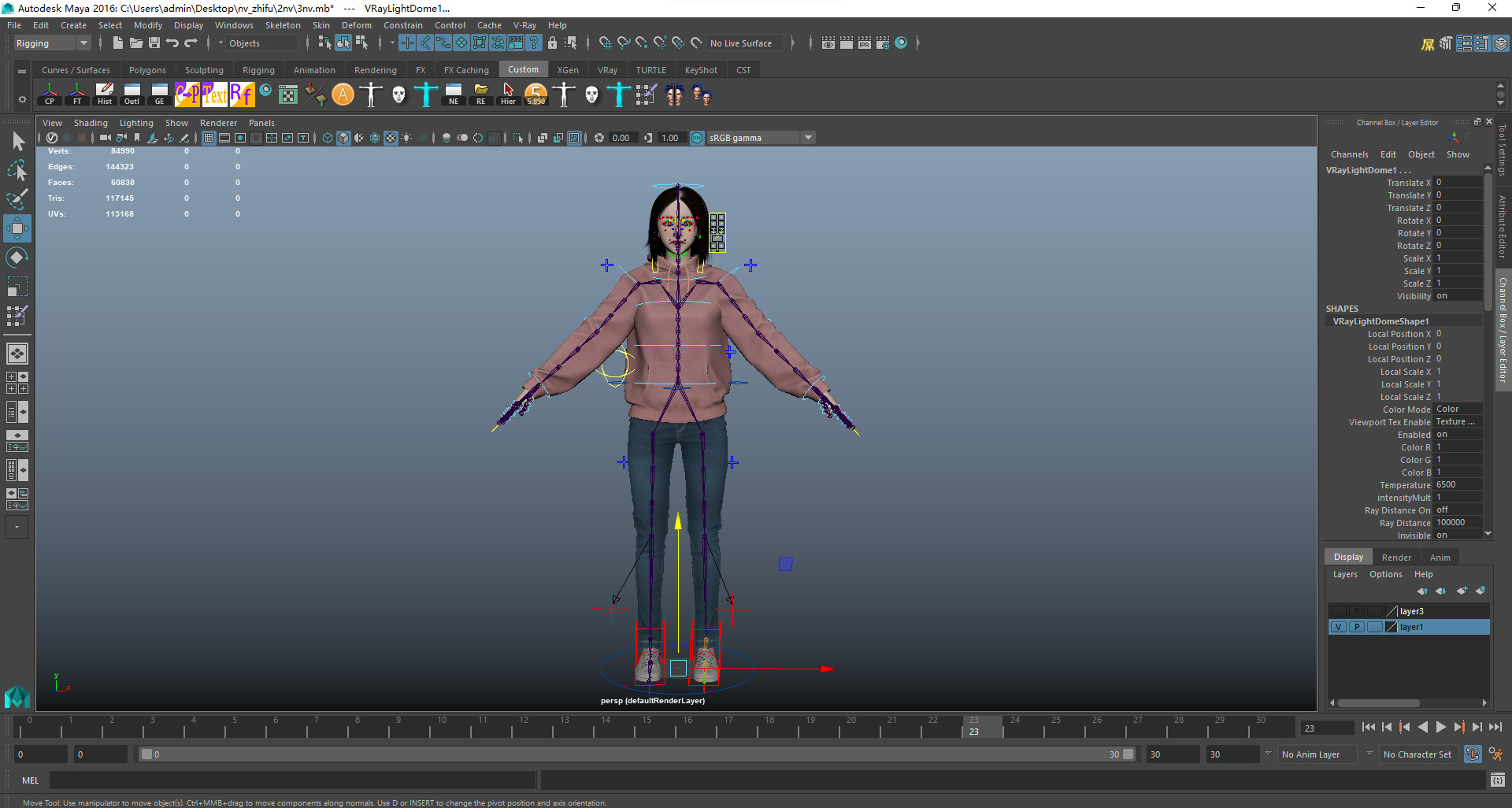1512x808 pixels.
Task: Open viewport Shading menu
Action: [91, 123]
